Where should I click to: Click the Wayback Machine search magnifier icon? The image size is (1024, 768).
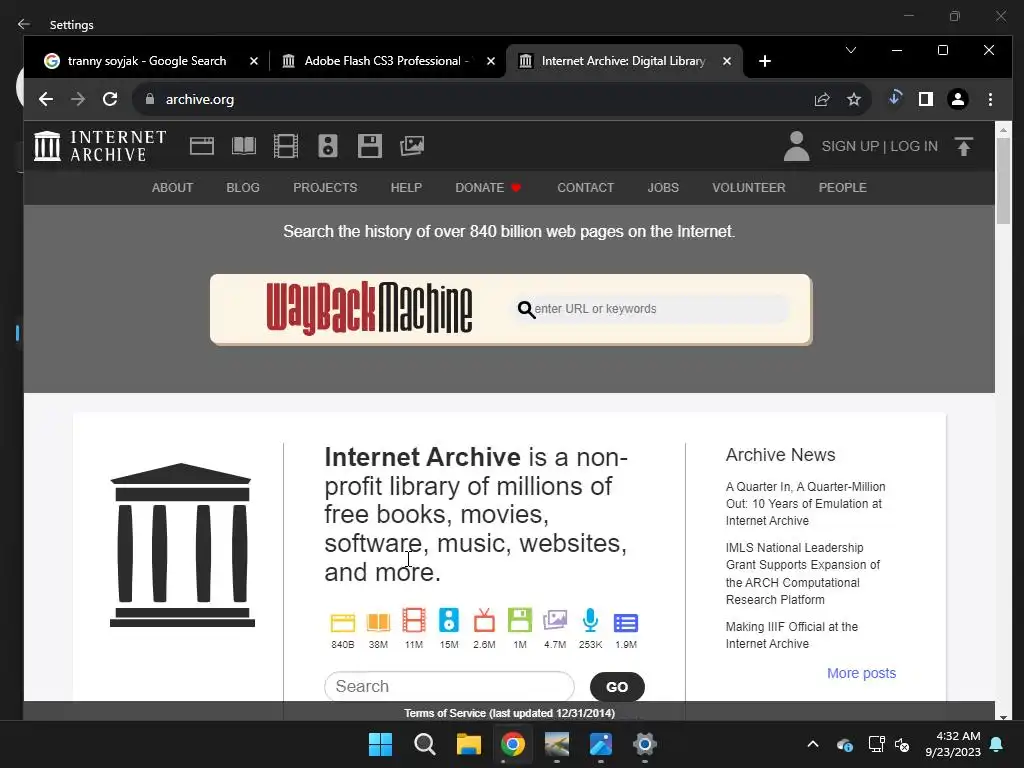tap(526, 310)
